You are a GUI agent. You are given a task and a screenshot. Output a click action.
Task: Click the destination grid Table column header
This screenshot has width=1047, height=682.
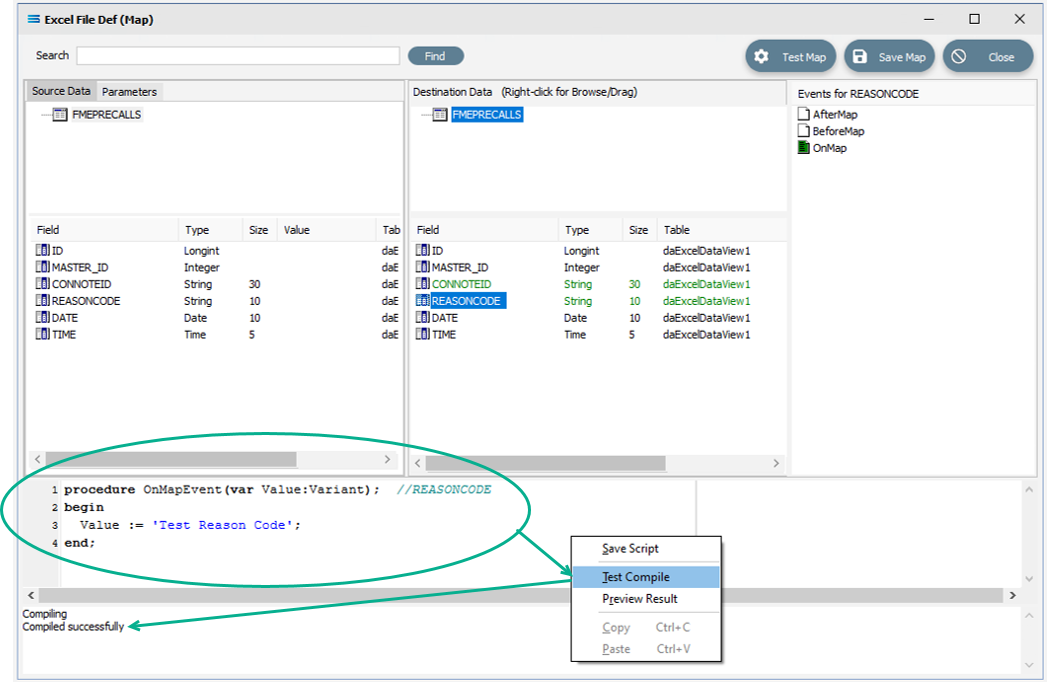(x=721, y=230)
